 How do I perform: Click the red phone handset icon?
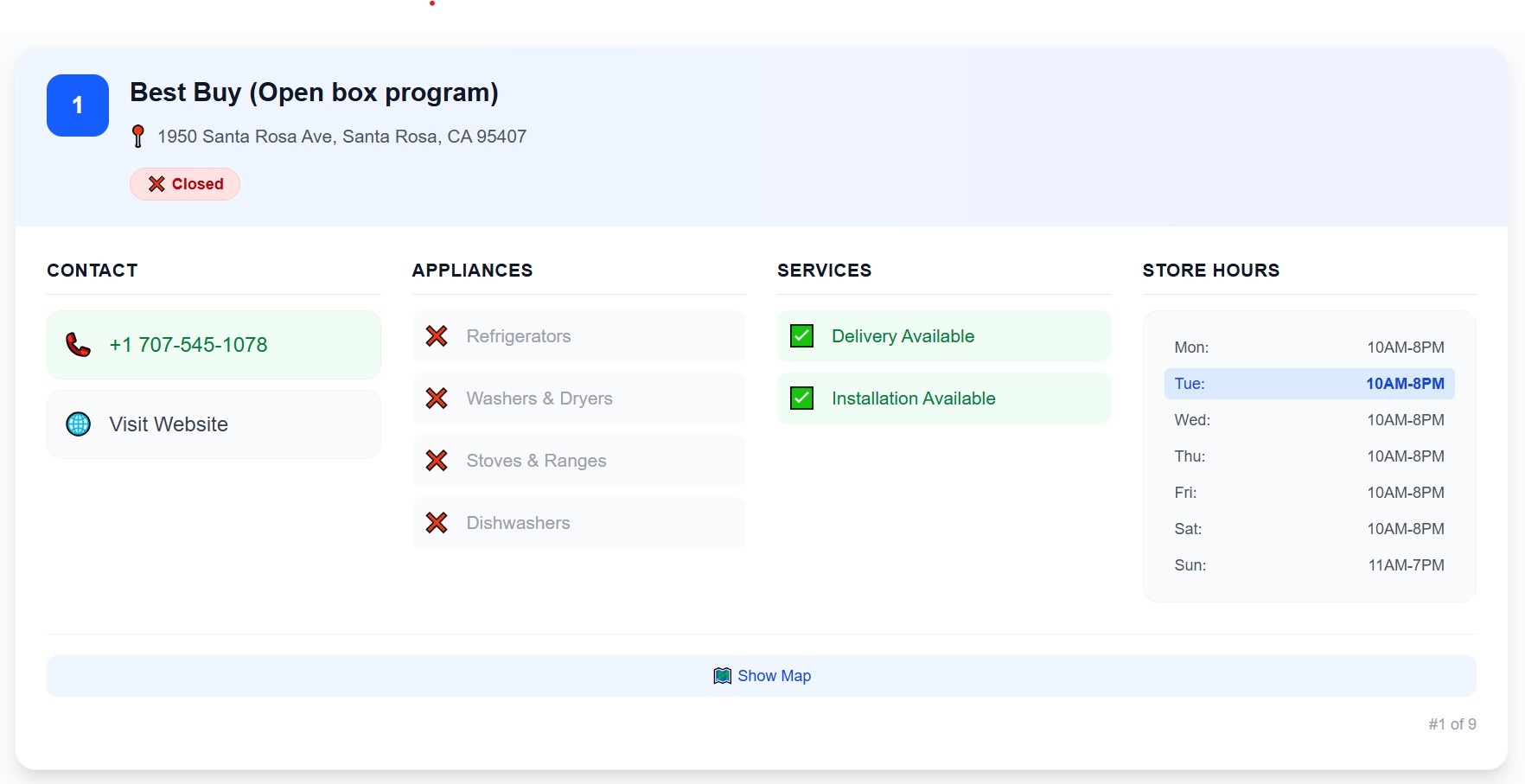pyautogui.click(x=79, y=345)
